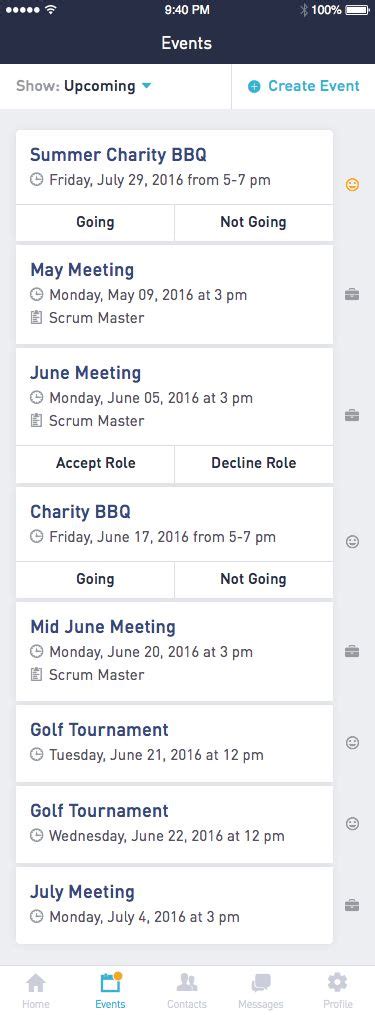
Task: Tap the briefcase icon beside June Meeting
Action: coord(352,415)
